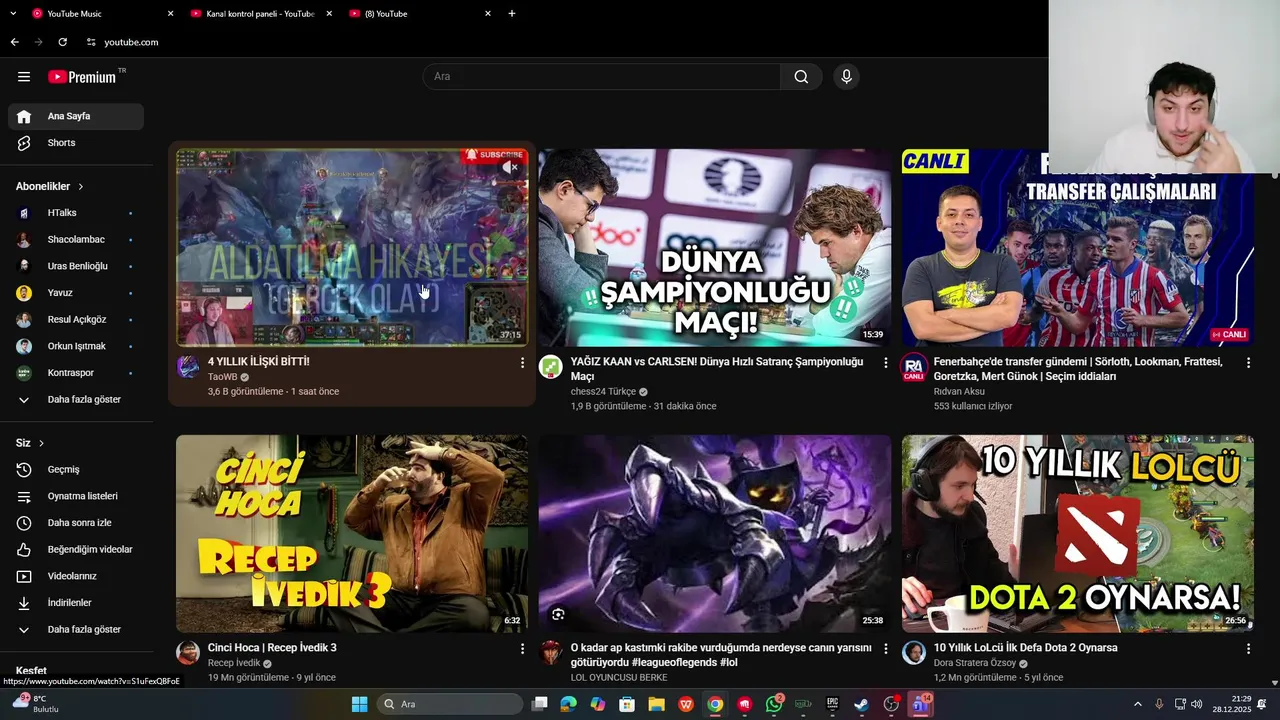The width and height of the screenshot is (1280, 720).
Task: Go back with browser back arrow
Action: click(14, 42)
